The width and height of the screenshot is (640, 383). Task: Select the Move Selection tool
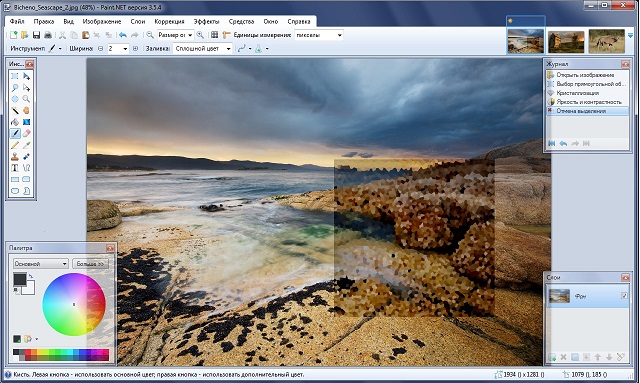coord(27,88)
